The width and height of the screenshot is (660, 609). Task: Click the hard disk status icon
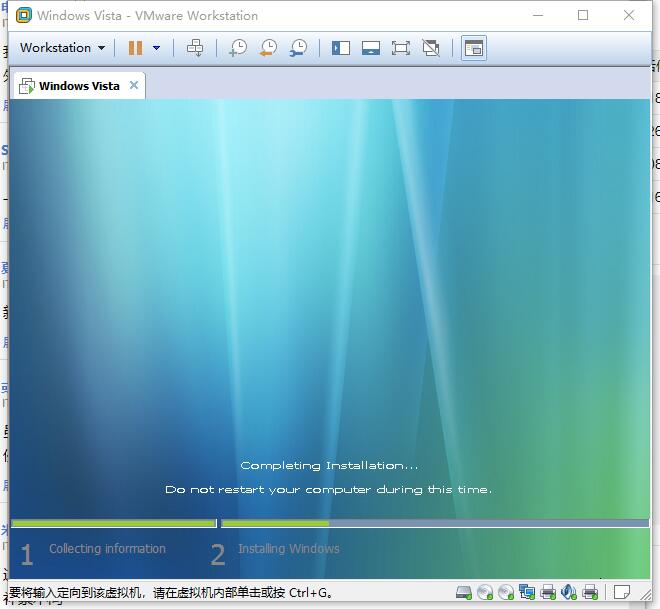click(464, 592)
